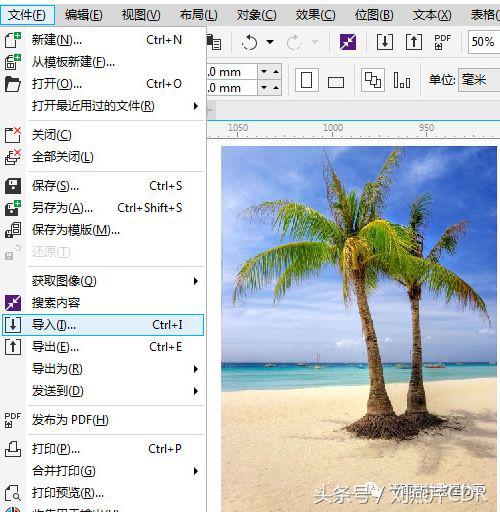Expand 发送到(D) submenu

103,391
